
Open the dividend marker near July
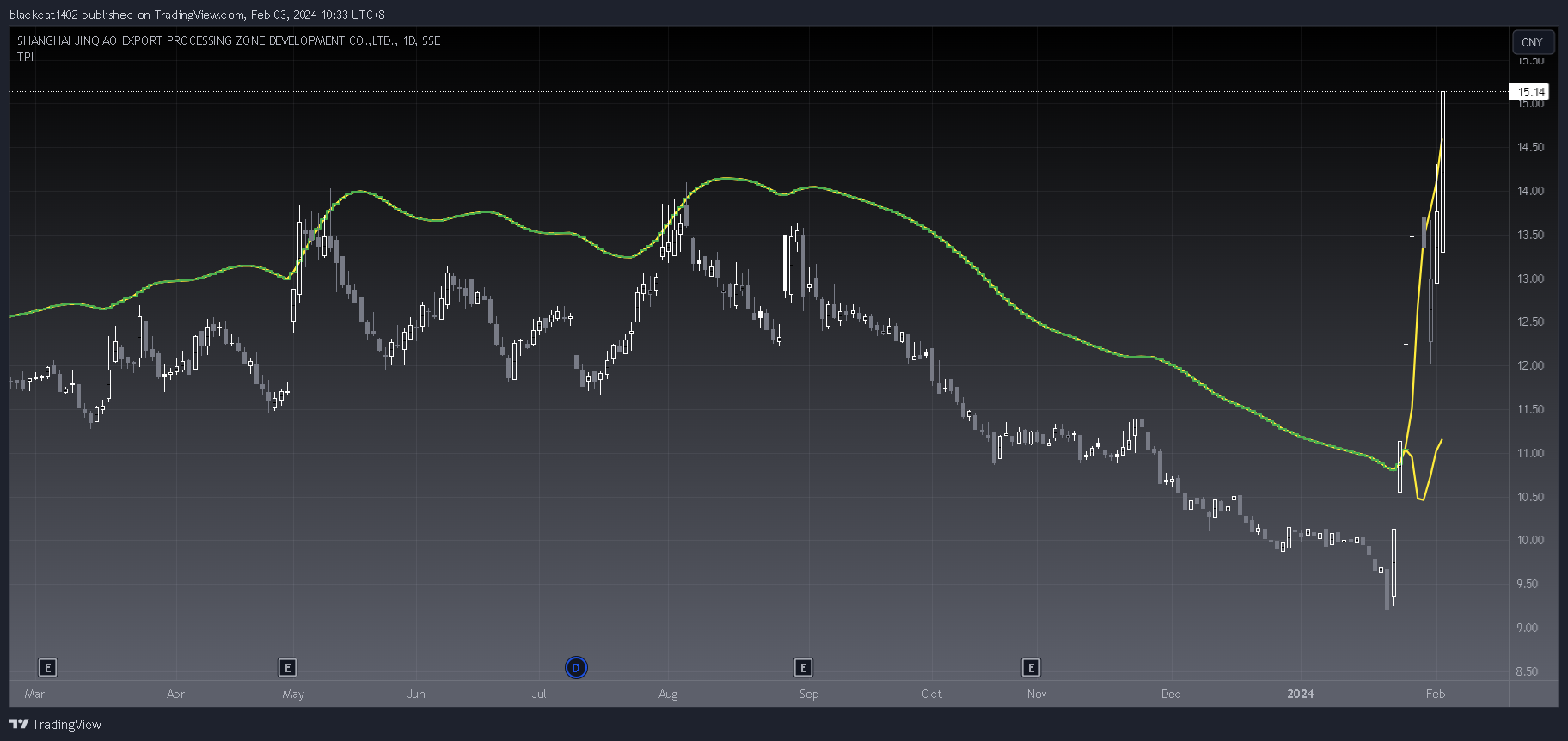(576, 668)
